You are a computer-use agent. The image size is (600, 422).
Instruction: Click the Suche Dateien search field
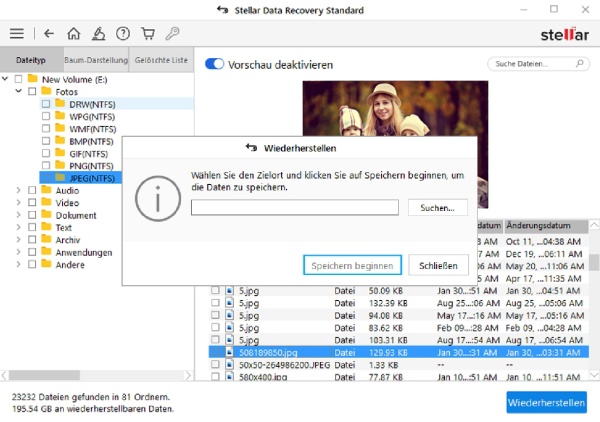pos(538,64)
